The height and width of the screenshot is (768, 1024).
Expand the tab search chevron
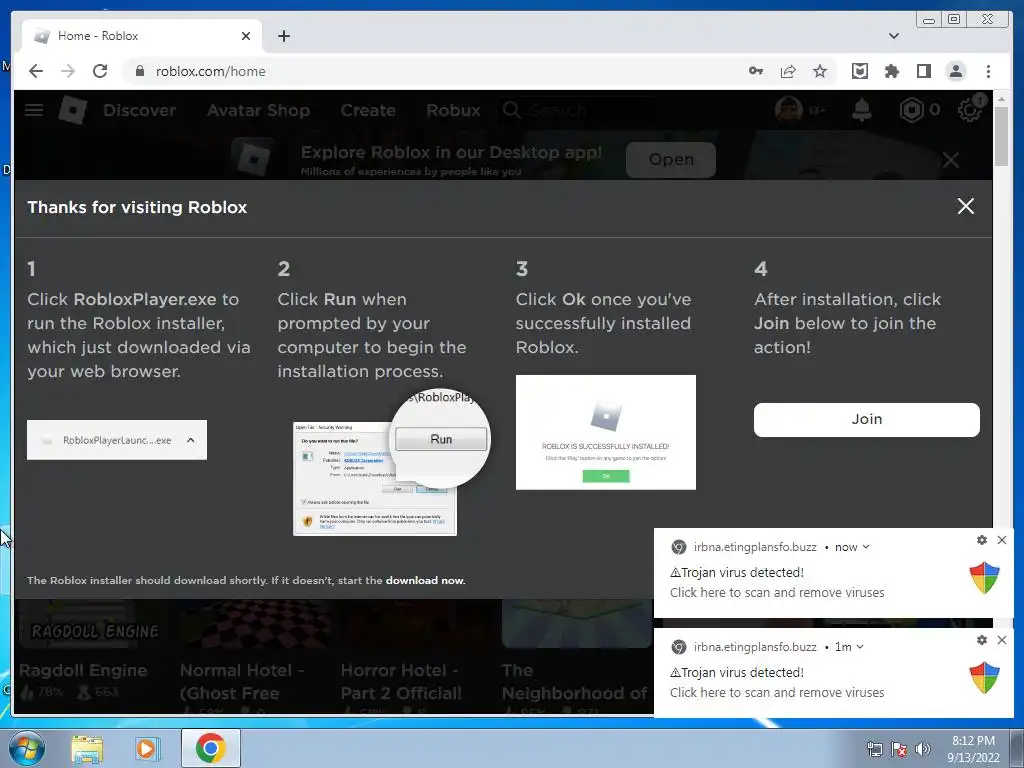894,36
